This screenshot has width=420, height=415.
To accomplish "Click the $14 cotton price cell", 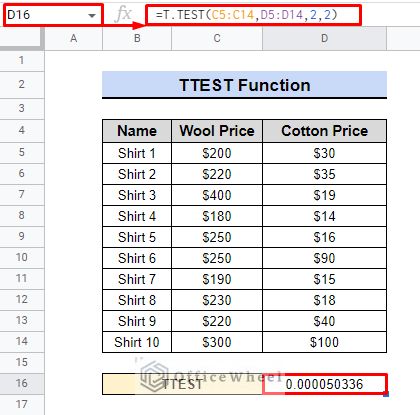I will (x=325, y=216).
